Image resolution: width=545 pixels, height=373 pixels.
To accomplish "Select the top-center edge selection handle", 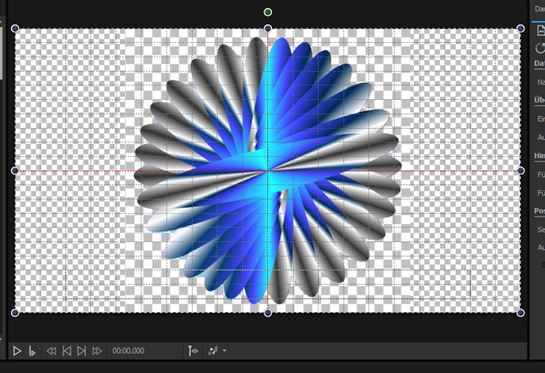I will [268, 28].
